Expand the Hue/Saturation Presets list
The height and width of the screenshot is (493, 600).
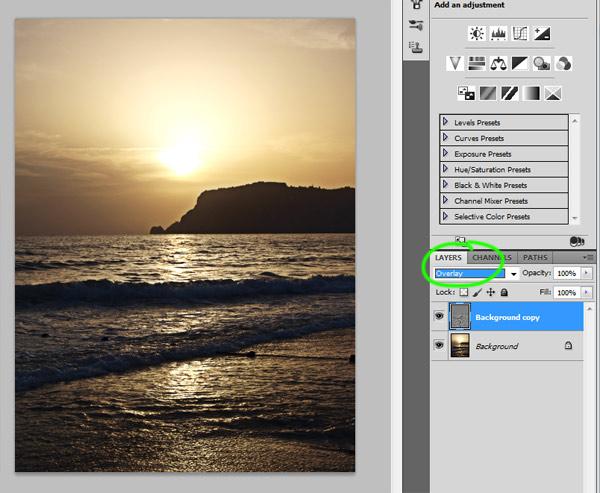click(445, 169)
